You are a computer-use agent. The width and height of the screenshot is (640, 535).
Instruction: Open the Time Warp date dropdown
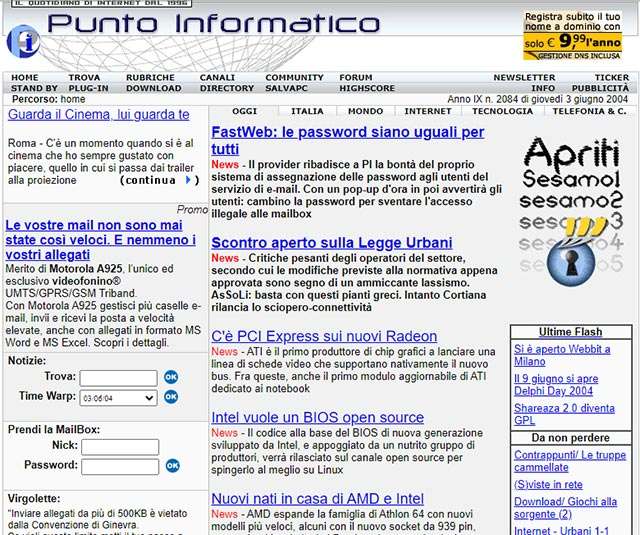tap(118, 397)
